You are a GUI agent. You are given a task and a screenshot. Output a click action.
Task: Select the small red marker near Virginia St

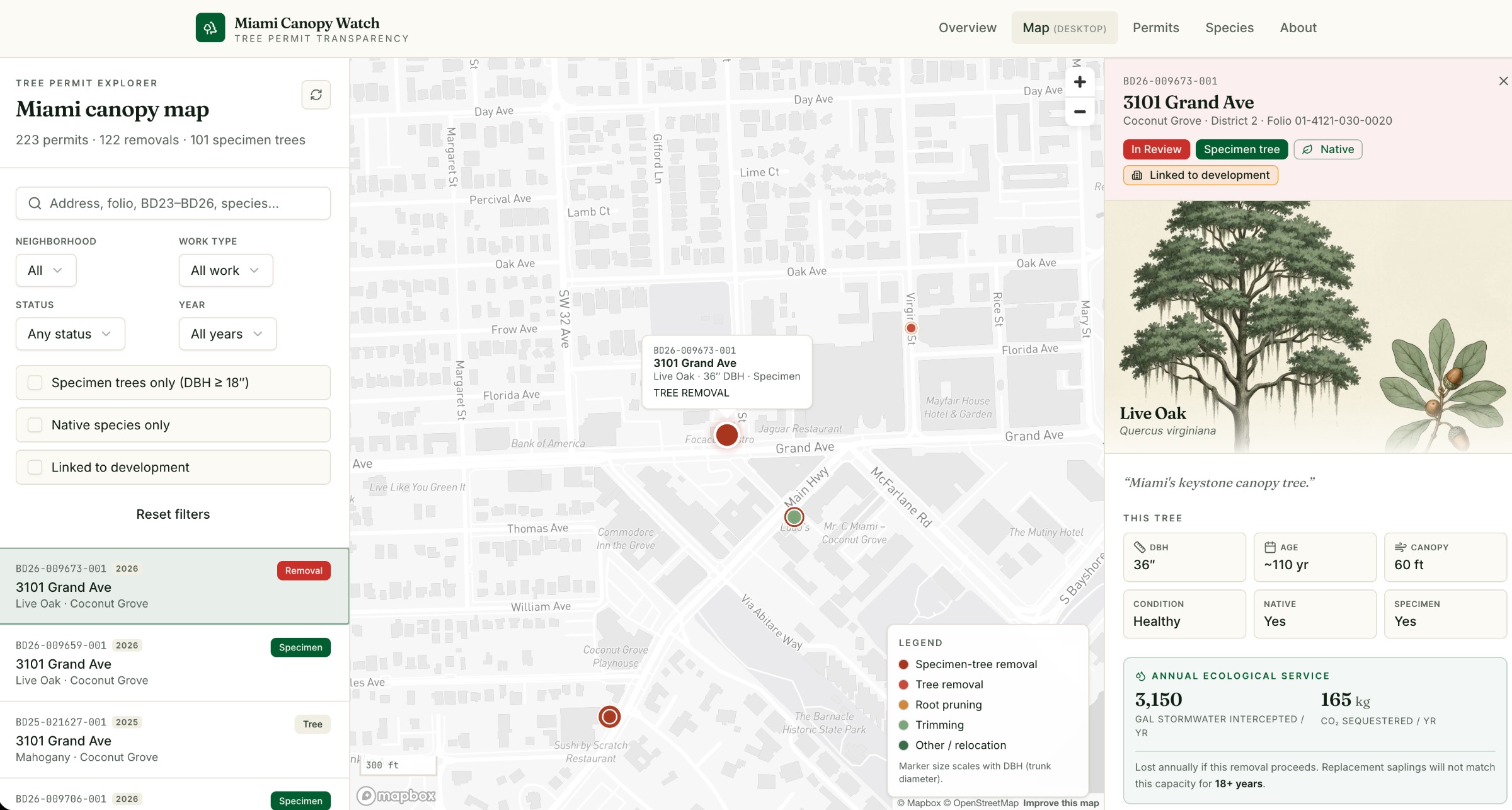911,328
